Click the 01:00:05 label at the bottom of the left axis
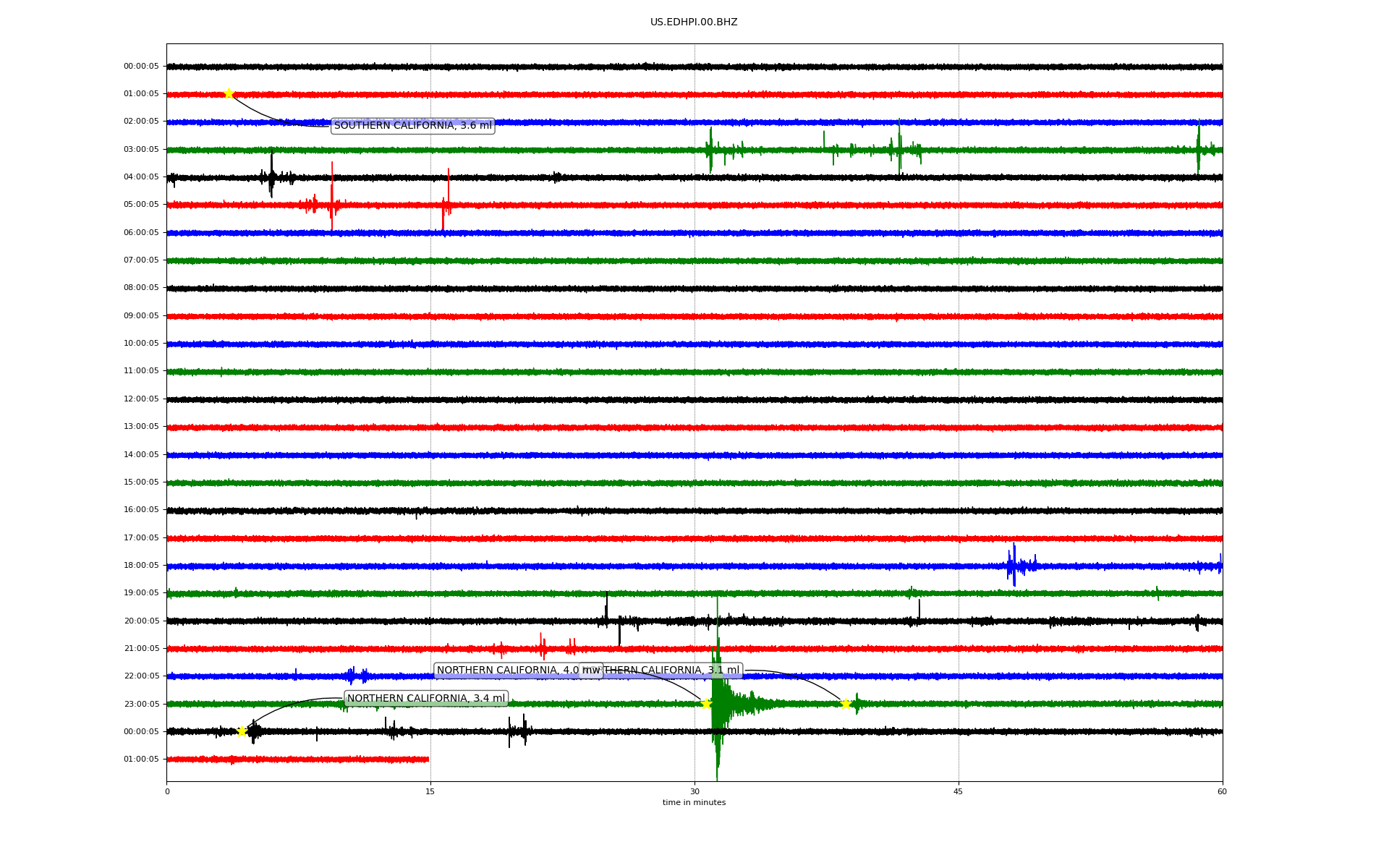Image resolution: width=1389 pixels, height=868 pixels. (141, 759)
